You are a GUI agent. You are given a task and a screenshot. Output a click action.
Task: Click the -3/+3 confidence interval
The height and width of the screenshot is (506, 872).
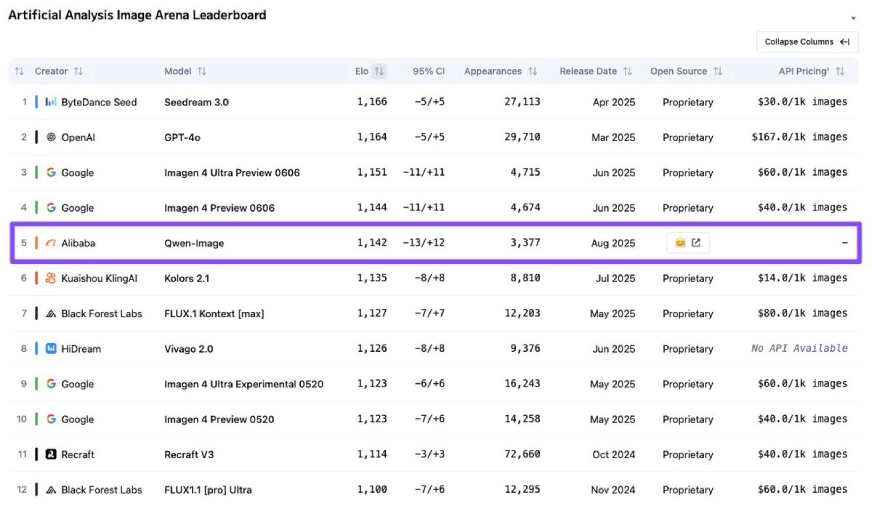(429, 454)
